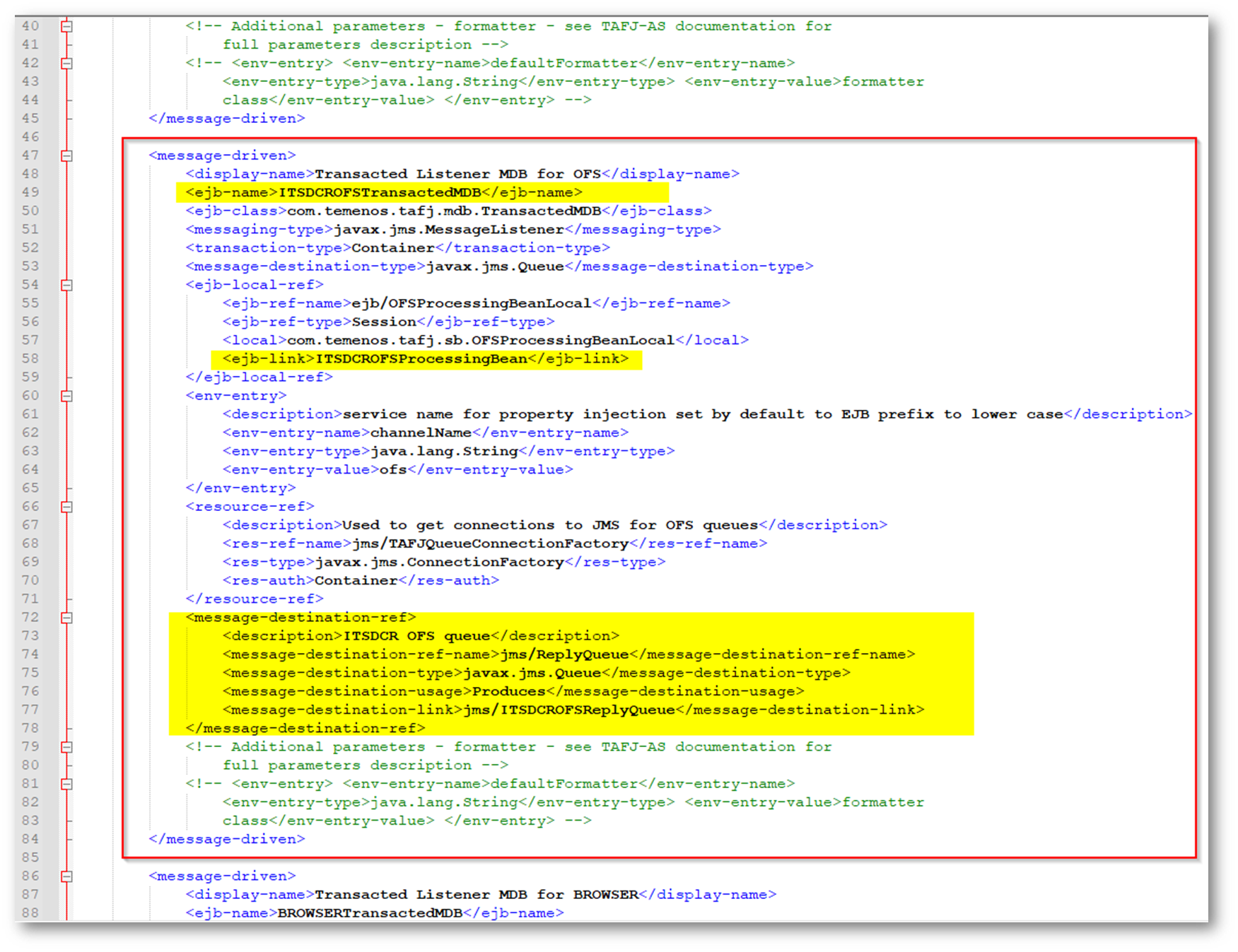Image resolution: width=1238 pixels, height=952 pixels.
Task: Collapse the message-driven block at line 47
Action: pos(66,155)
